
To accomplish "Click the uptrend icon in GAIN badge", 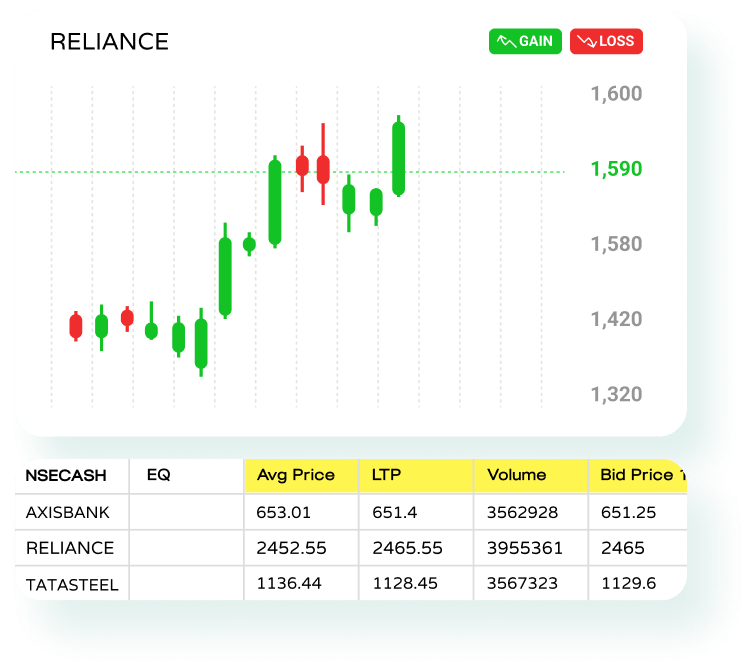I will (506, 41).
